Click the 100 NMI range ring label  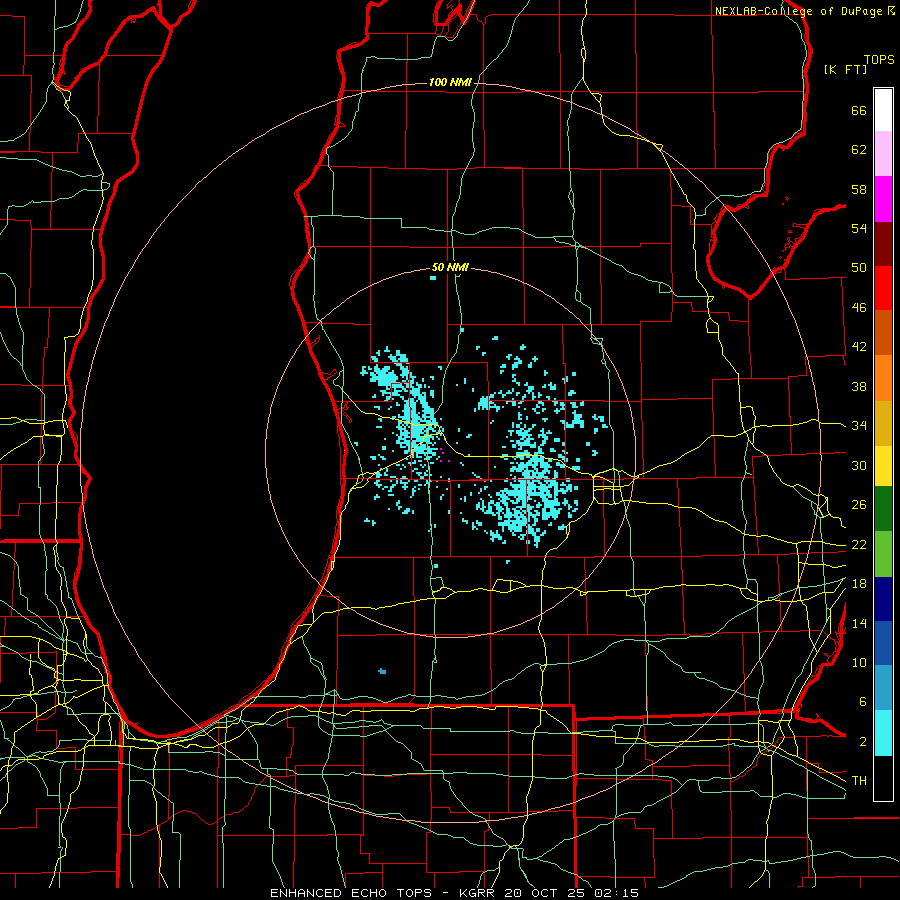[450, 83]
